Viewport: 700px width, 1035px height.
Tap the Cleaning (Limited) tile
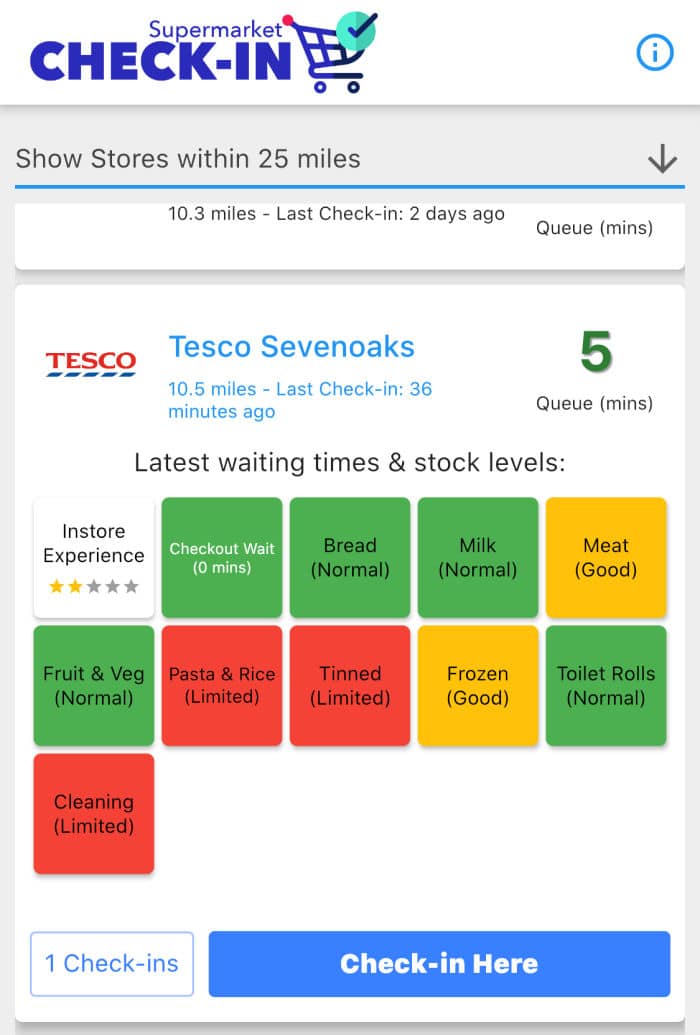pyautogui.click(x=94, y=814)
